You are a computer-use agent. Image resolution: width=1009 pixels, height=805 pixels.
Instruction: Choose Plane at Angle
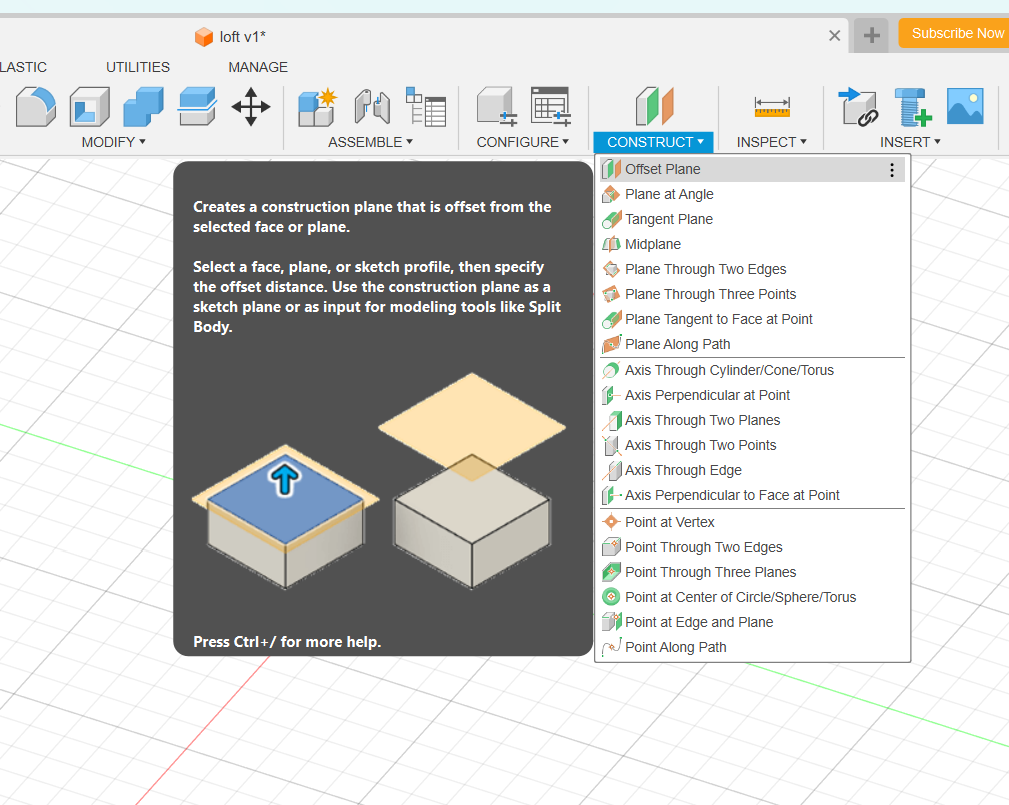752,194
